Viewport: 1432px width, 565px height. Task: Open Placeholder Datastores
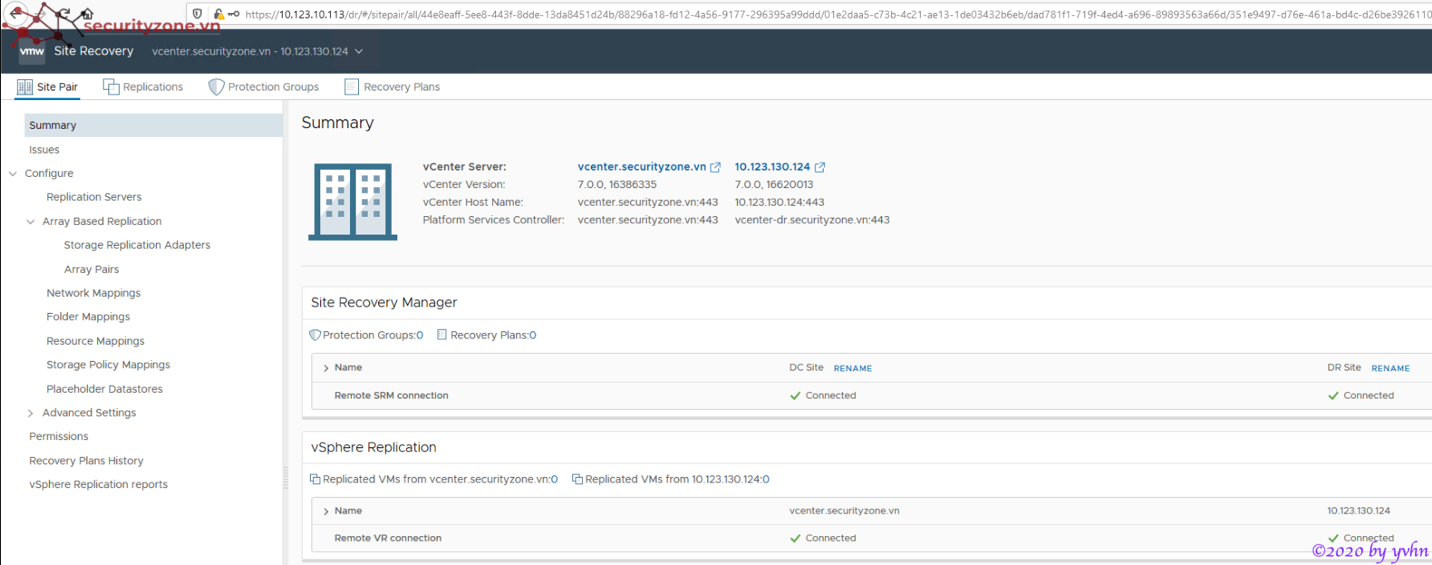pyautogui.click(x=104, y=389)
